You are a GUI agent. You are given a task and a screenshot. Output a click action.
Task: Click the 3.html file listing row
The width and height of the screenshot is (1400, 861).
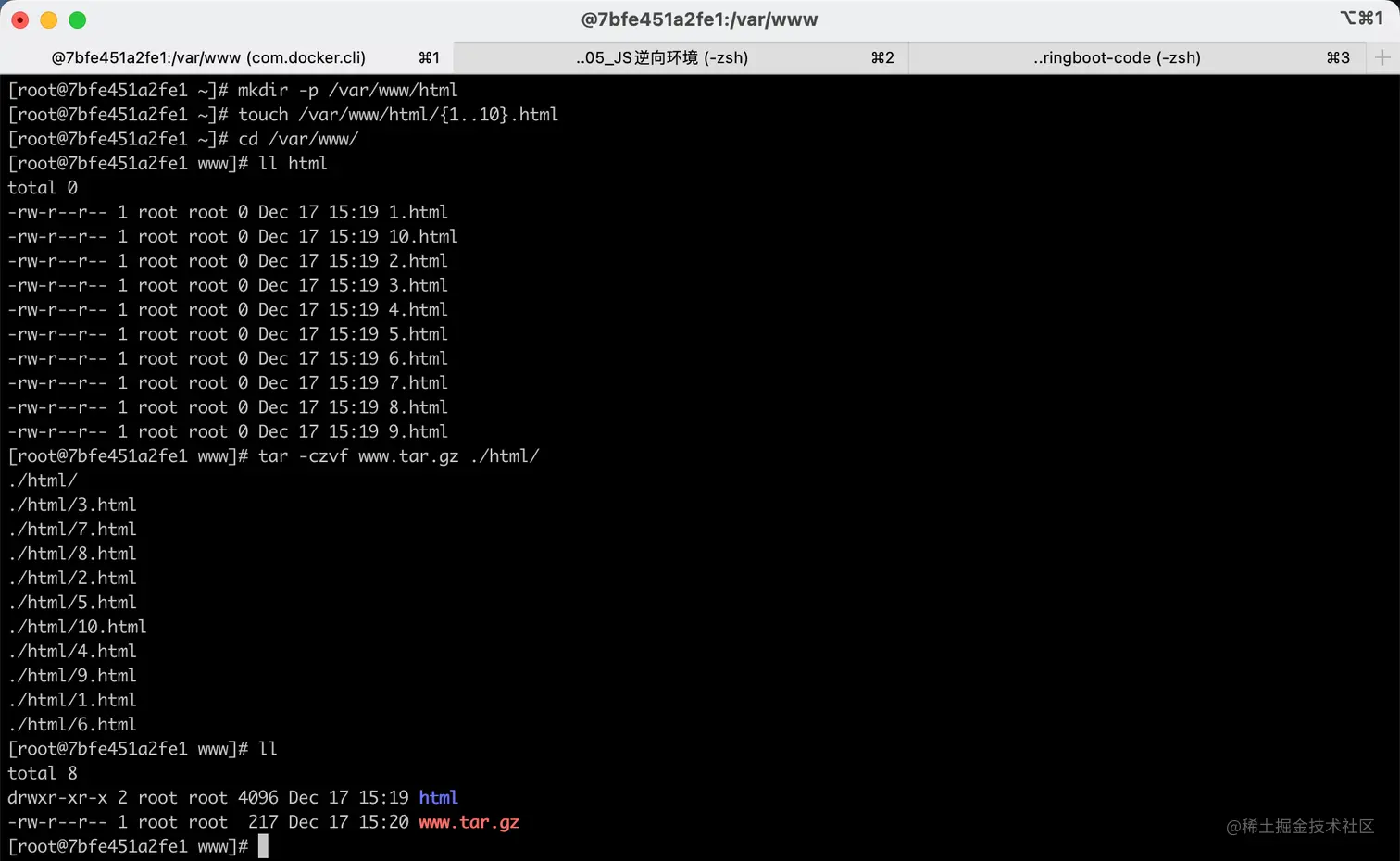[x=228, y=285]
